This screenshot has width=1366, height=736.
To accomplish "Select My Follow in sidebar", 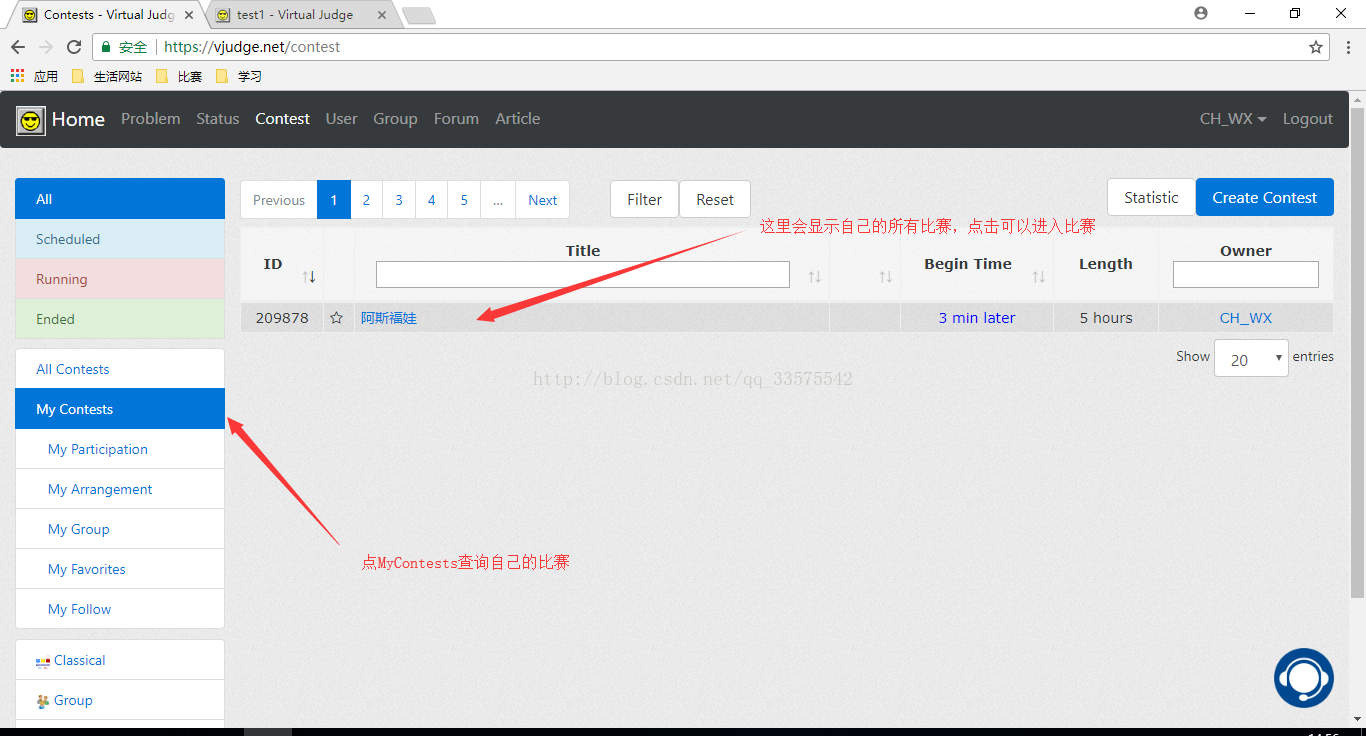I will [120, 609].
